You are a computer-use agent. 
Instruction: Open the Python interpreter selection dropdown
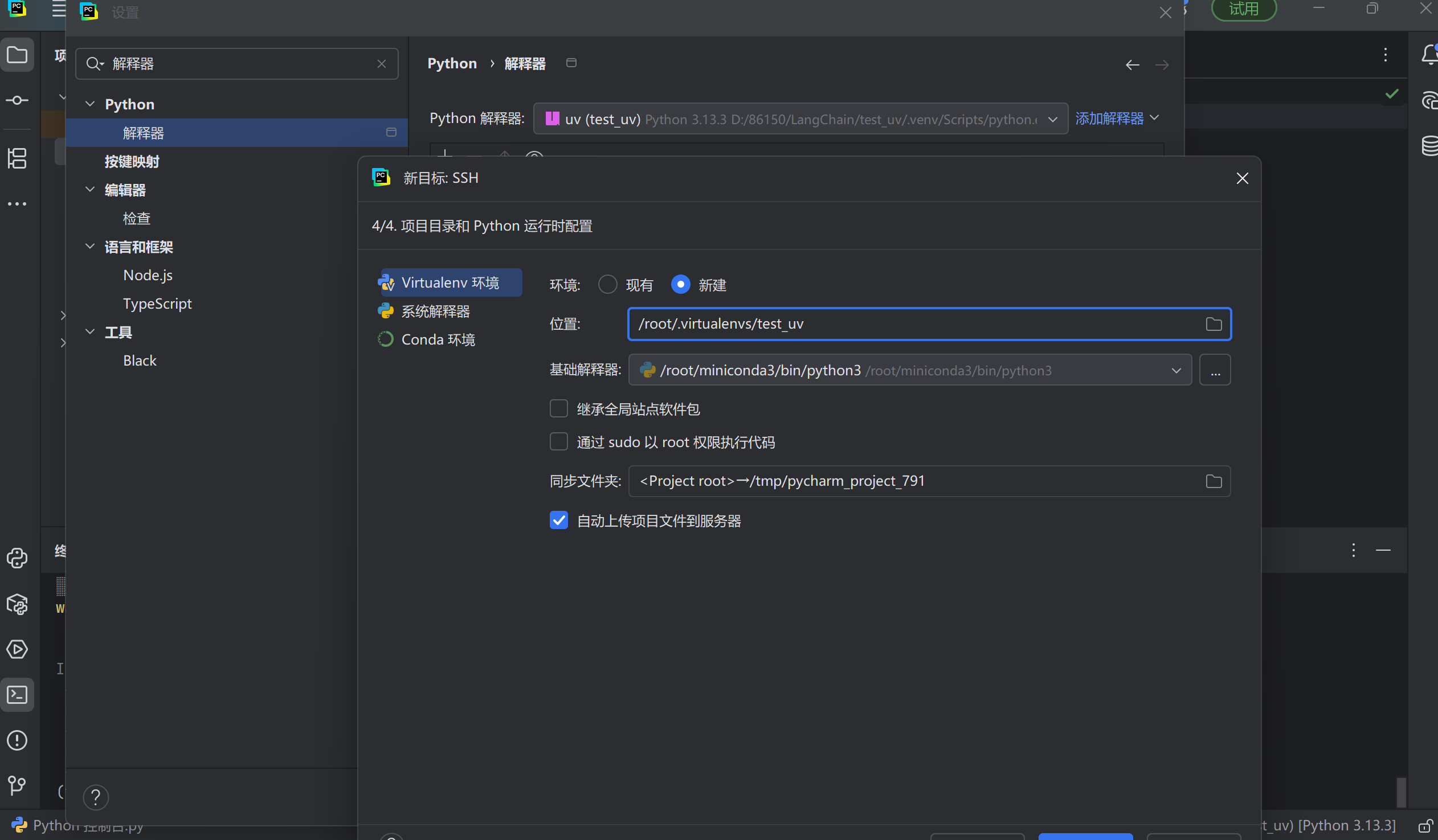coord(1052,119)
